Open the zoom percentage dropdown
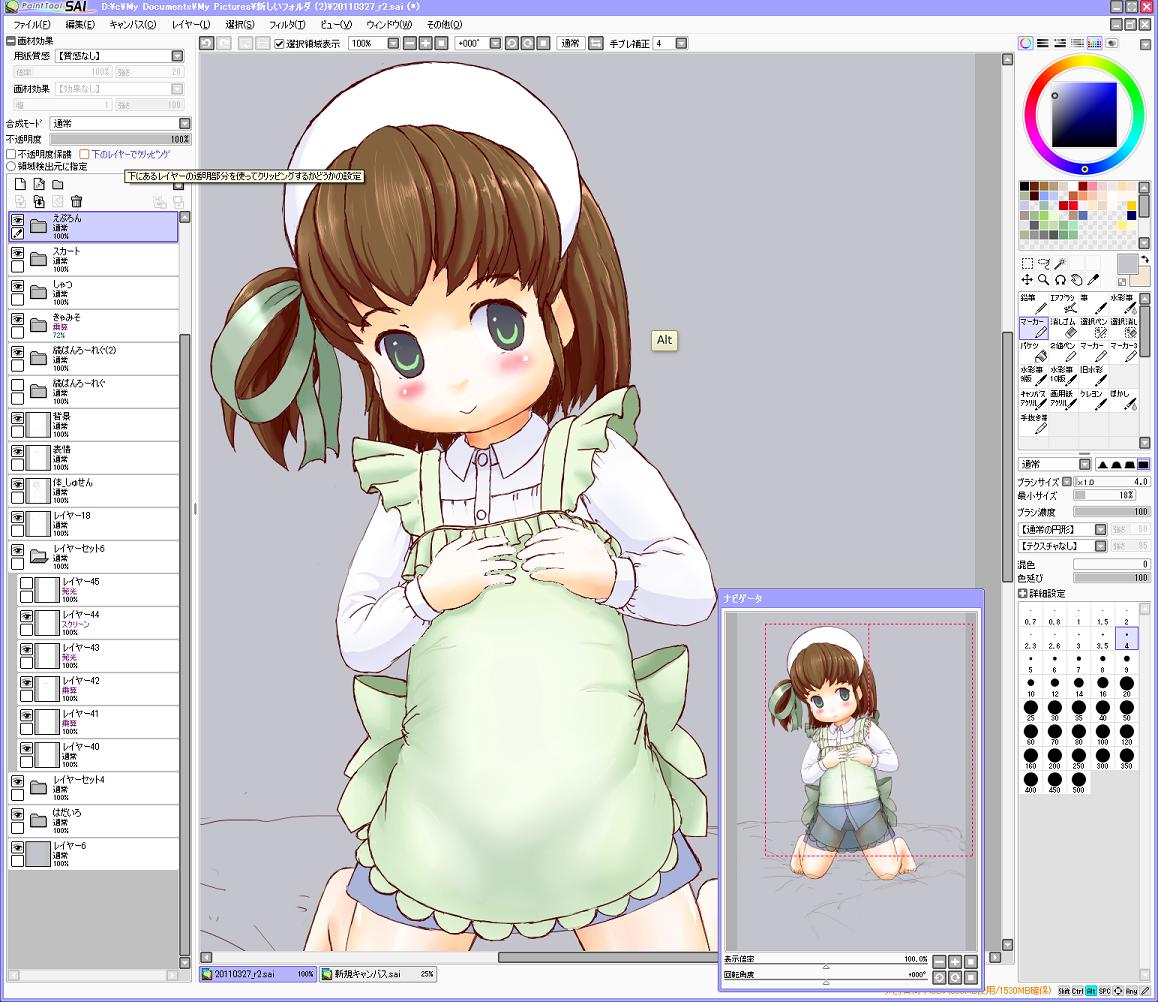Screen dimensions: 1158x1002 point(394,44)
